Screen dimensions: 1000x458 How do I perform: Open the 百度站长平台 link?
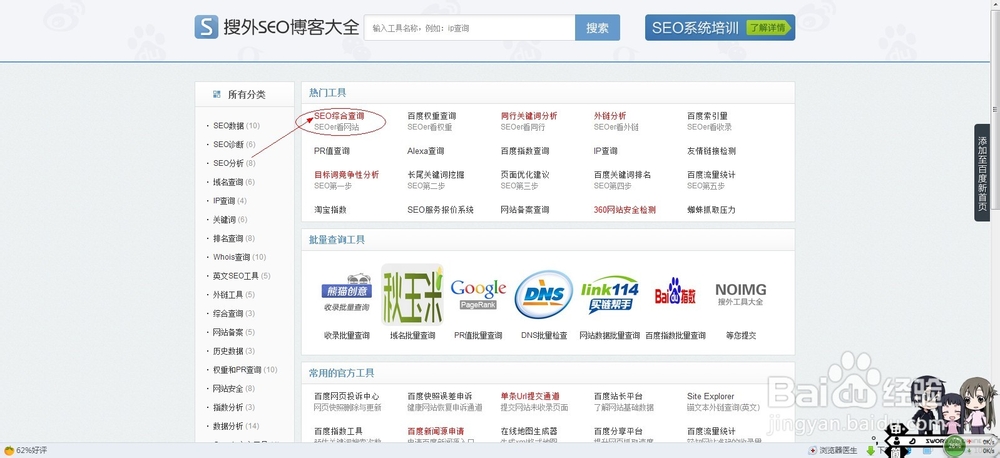(618, 396)
